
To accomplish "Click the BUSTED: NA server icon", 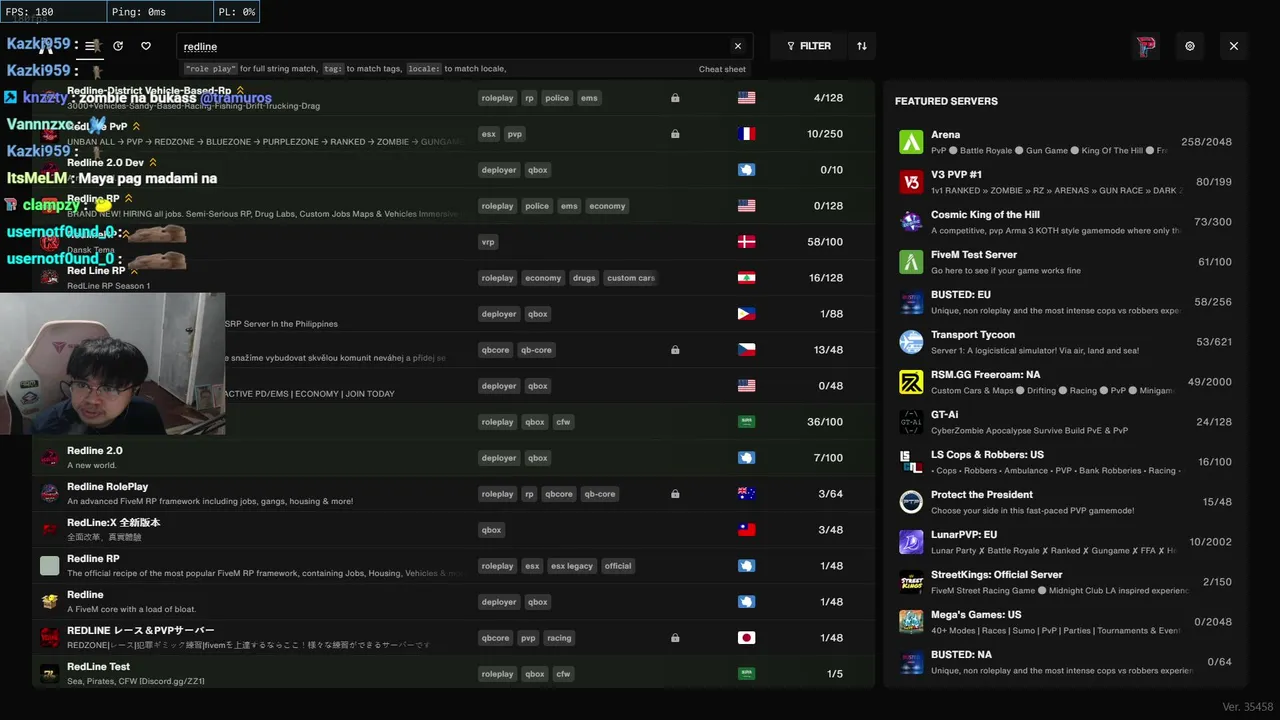I will (x=911, y=662).
